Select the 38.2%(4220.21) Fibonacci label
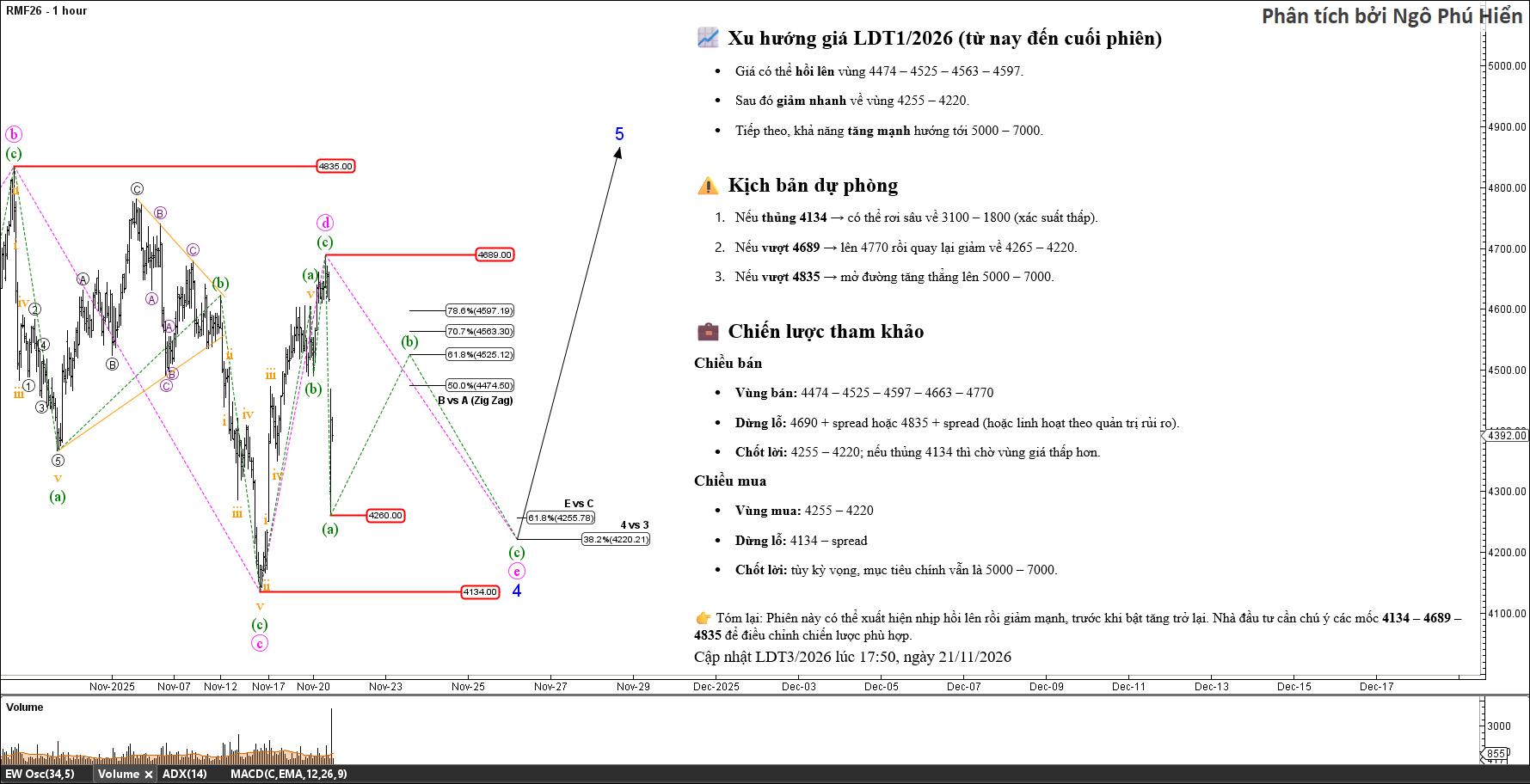The height and width of the screenshot is (784, 1530). 615,539
